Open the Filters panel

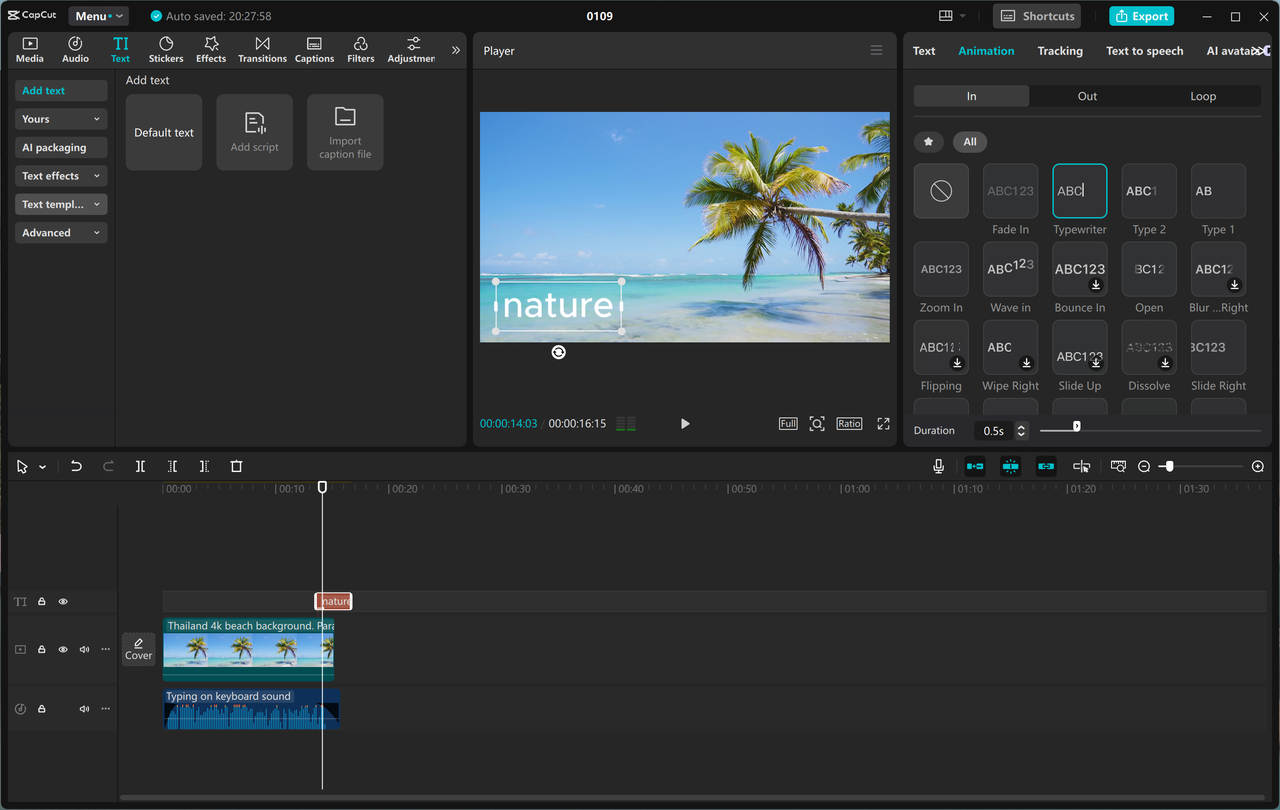pyautogui.click(x=360, y=49)
